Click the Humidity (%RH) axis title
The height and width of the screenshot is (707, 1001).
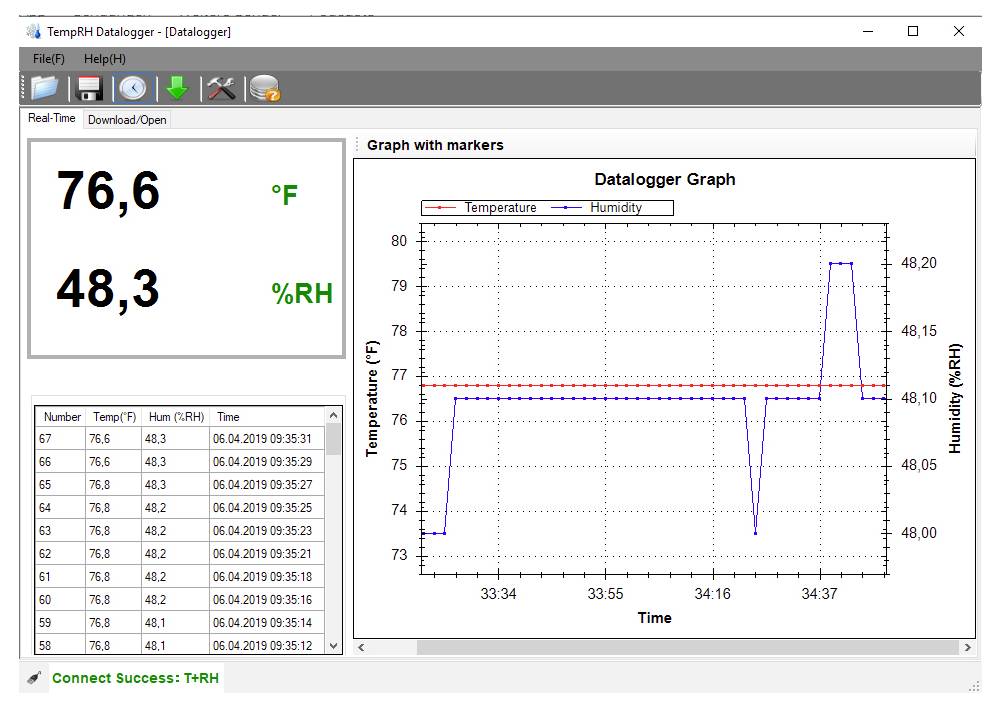point(954,399)
